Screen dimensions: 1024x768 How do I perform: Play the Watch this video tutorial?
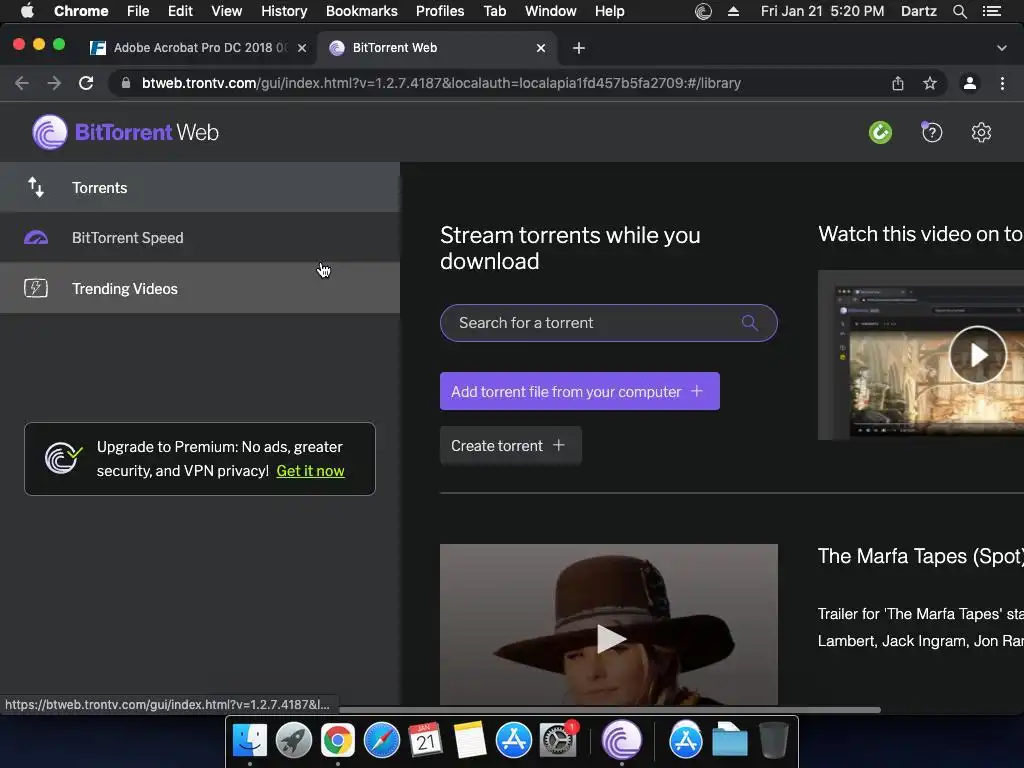[978, 355]
